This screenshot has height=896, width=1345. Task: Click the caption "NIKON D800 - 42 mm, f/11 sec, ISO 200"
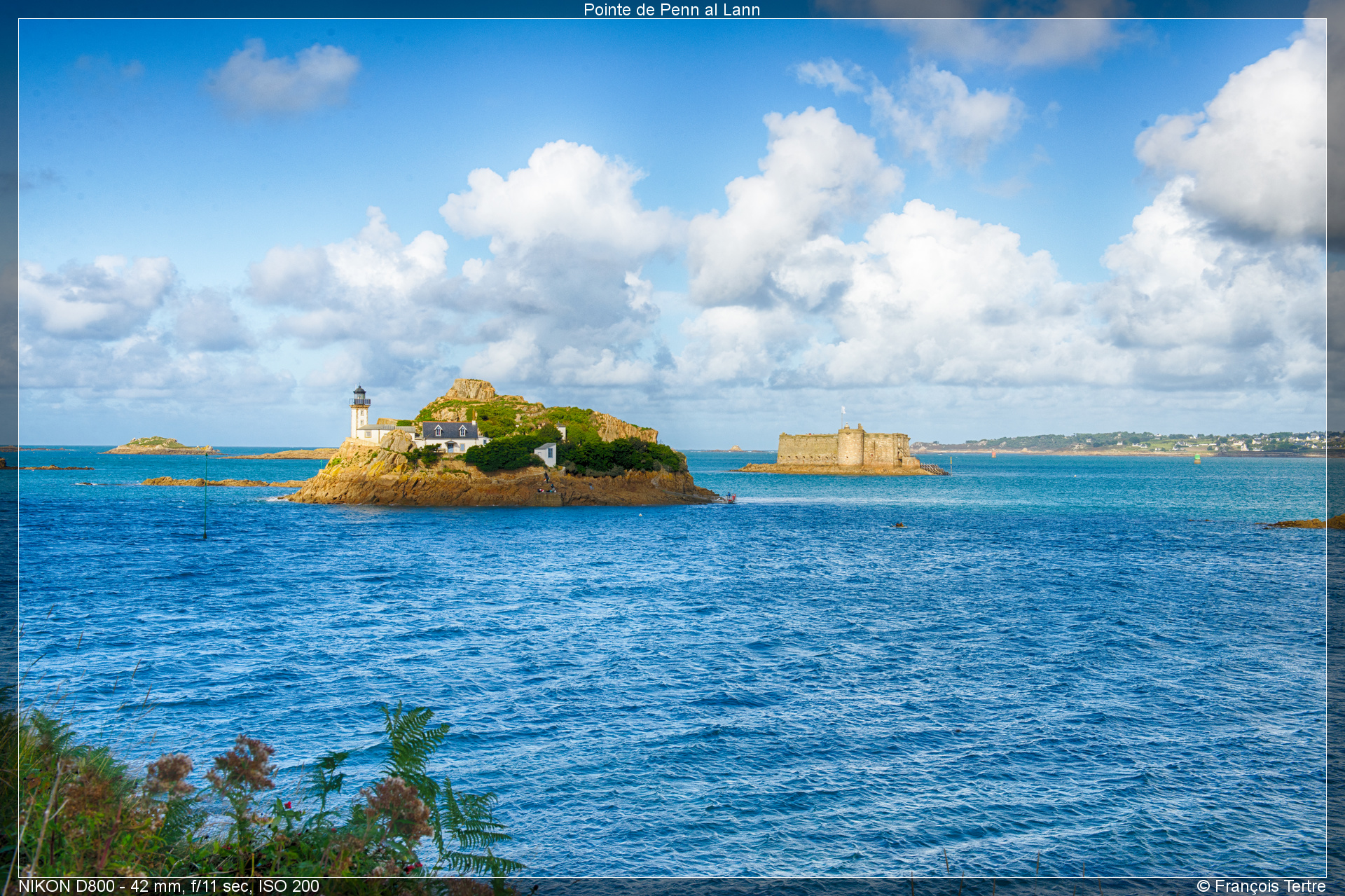tap(169, 886)
